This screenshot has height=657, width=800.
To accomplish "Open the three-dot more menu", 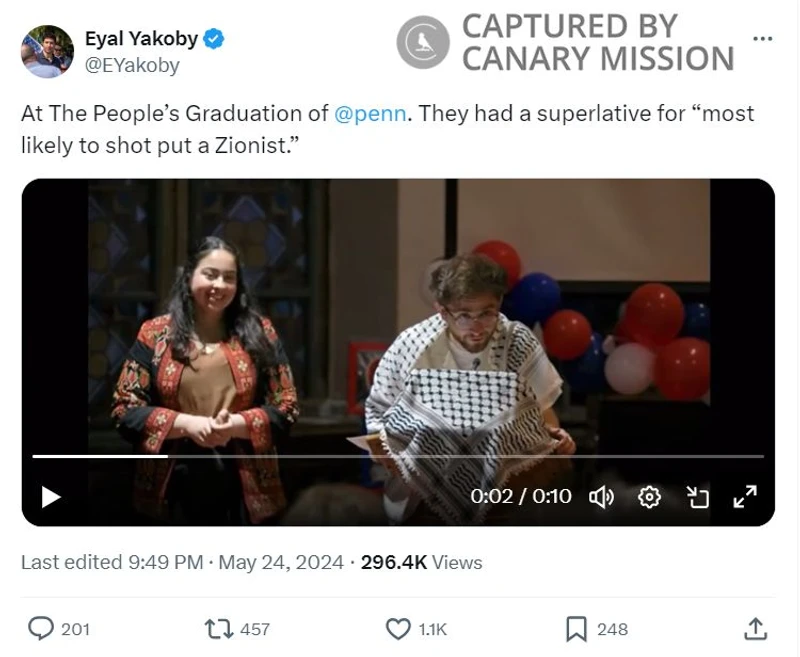I will tap(762, 39).
